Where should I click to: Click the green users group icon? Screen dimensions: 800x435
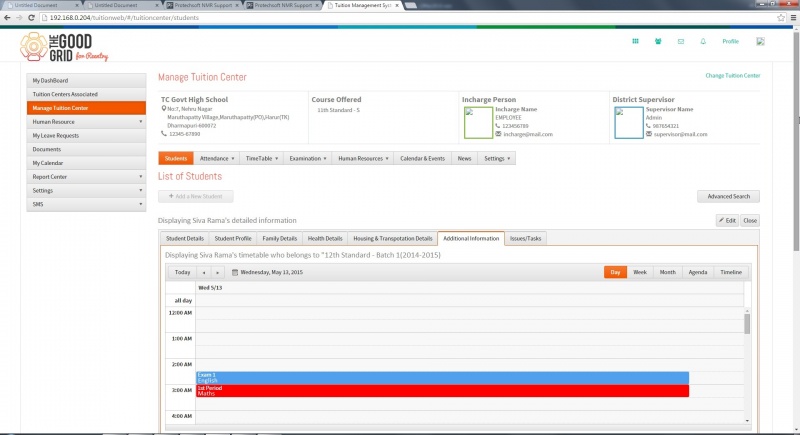click(658, 41)
